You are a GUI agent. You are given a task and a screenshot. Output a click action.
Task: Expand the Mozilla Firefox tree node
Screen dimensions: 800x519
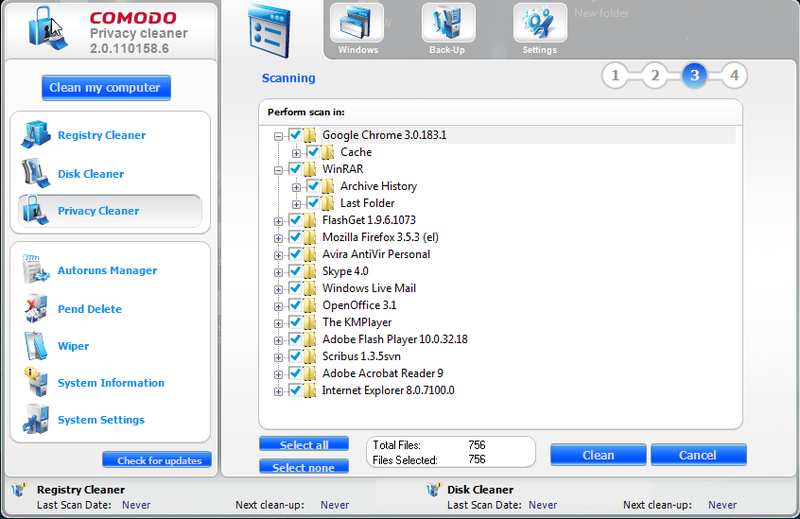tap(278, 238)
